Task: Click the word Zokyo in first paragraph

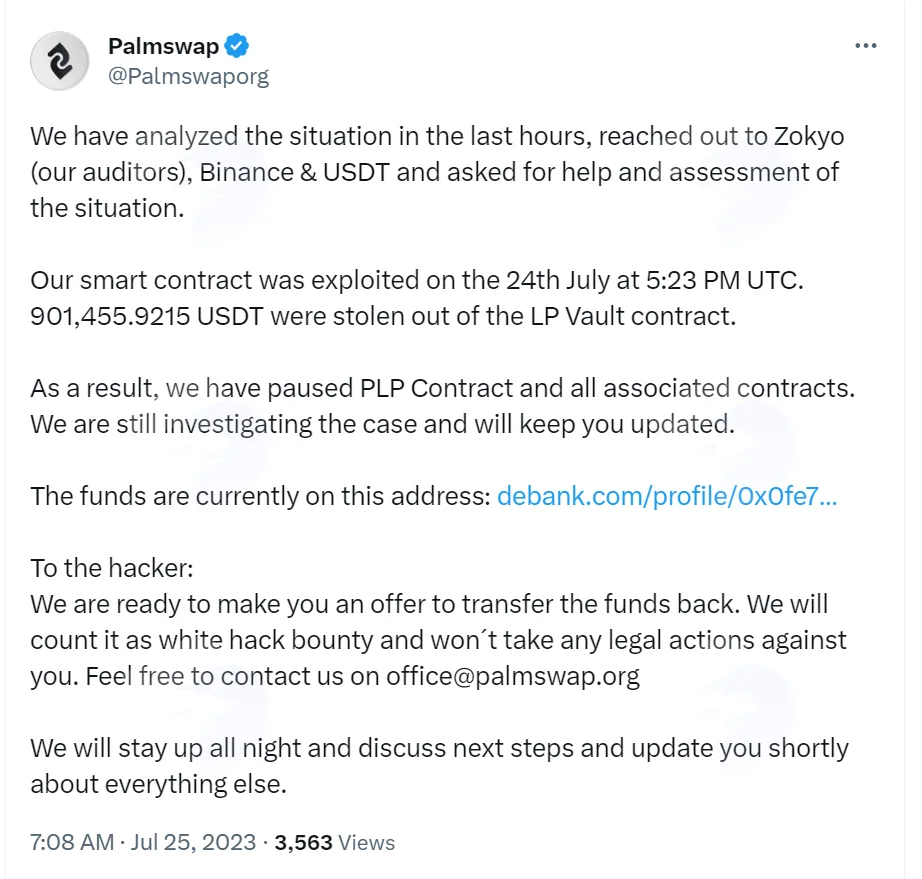Action: pos(809,136)
